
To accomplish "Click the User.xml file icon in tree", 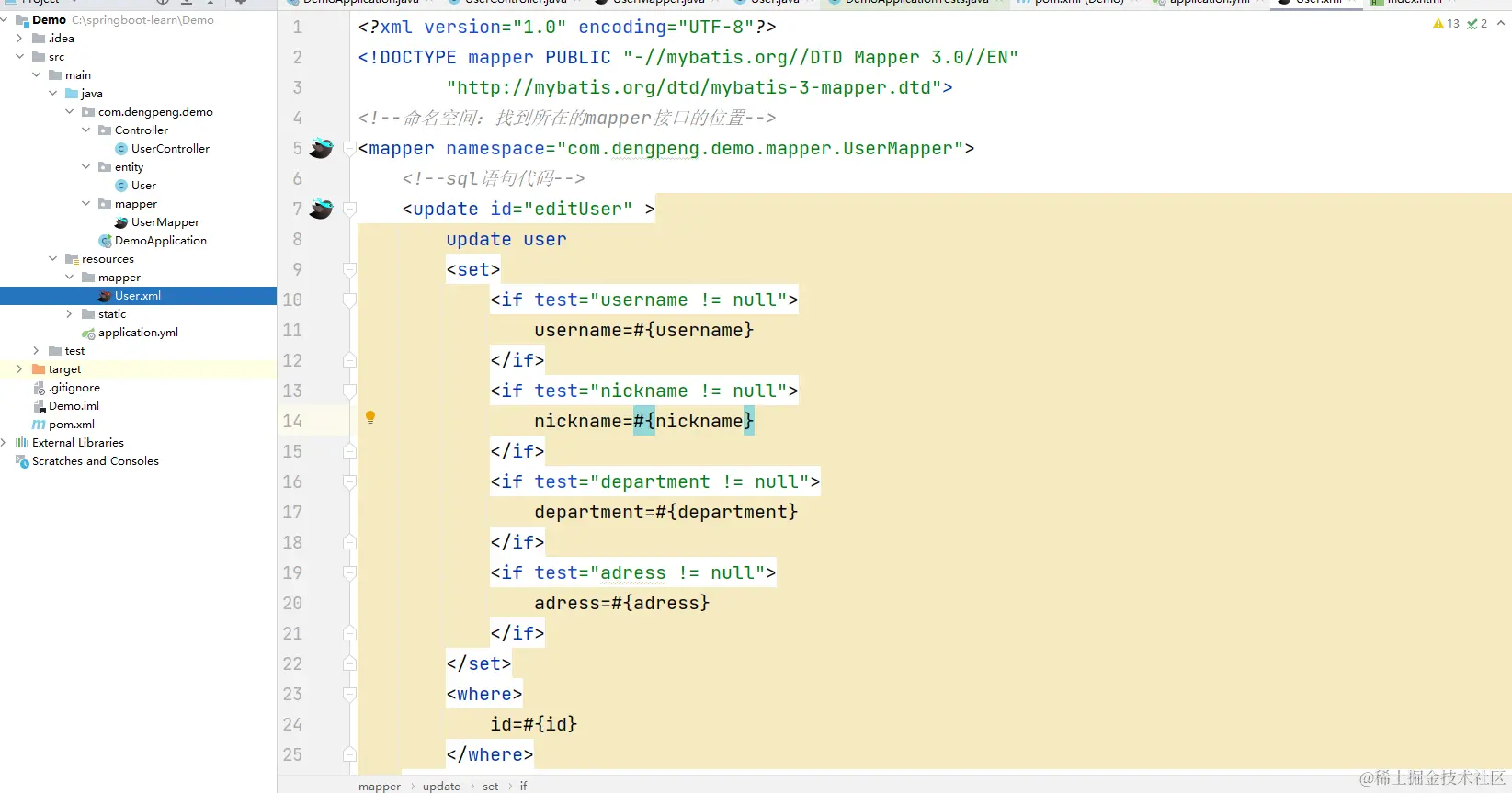I will pos(105,296).
